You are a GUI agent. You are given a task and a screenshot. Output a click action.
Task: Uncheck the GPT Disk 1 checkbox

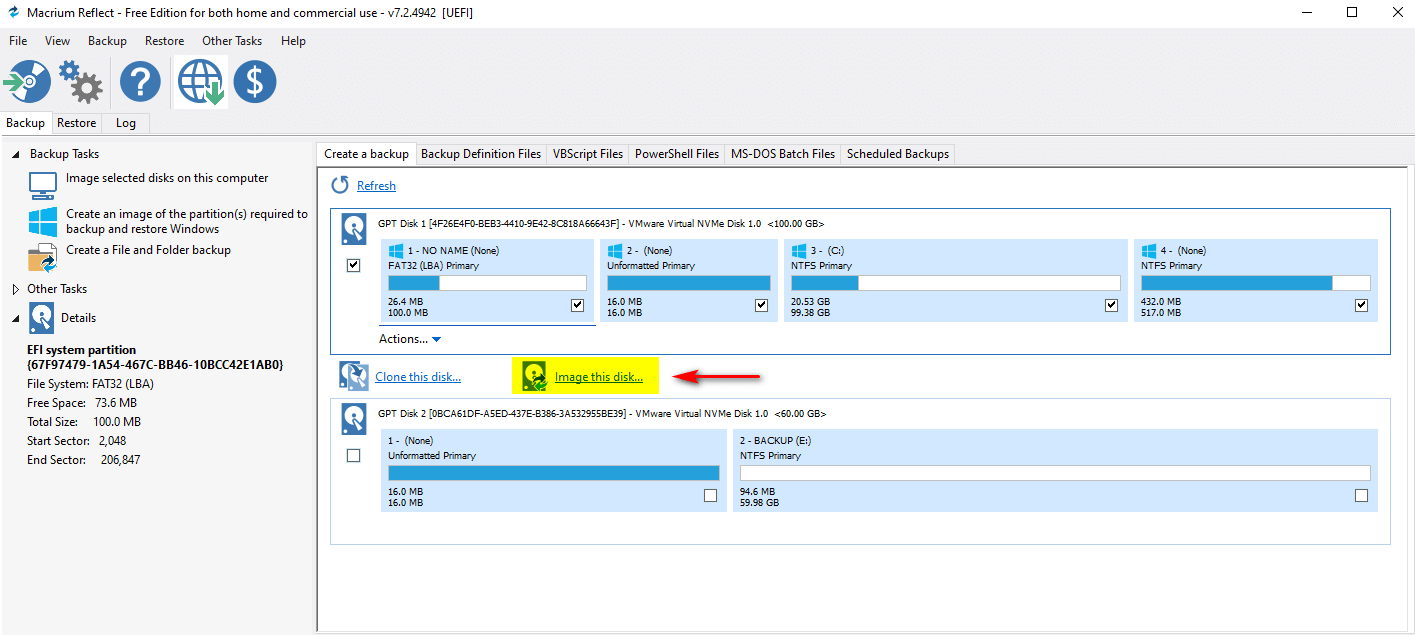353,266
